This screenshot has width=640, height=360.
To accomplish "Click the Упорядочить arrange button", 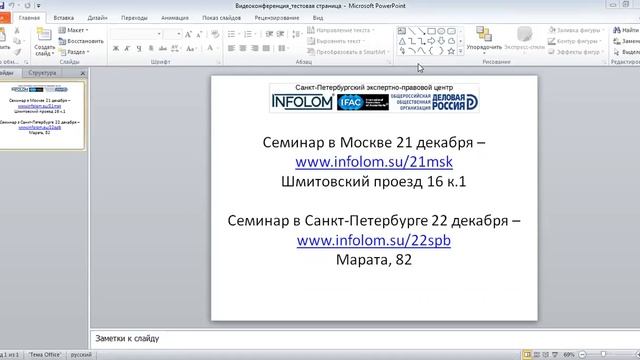I will coord(484,40).
